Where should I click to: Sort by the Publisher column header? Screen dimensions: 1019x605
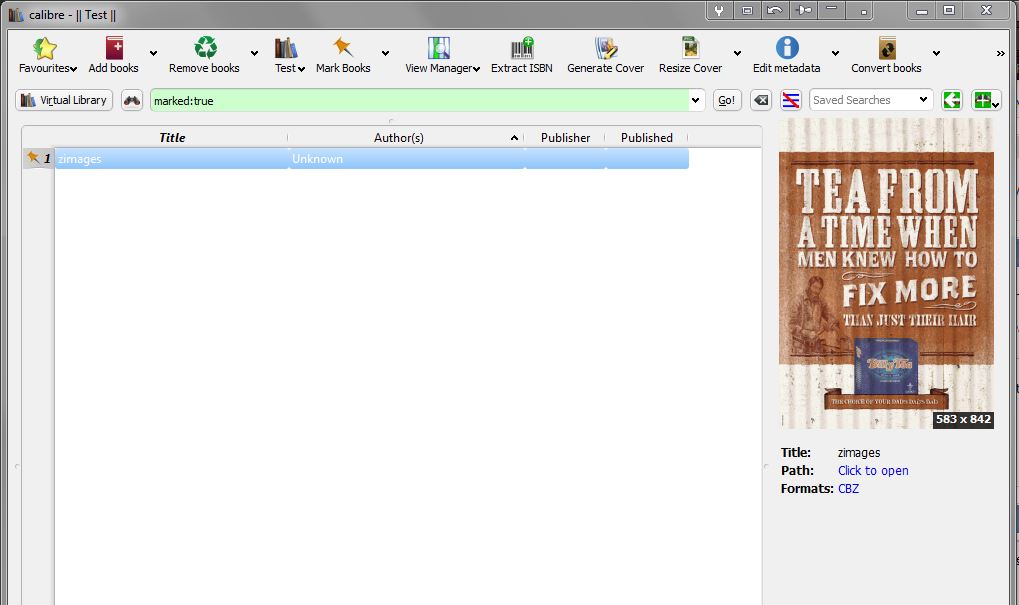pyautogui.click(x=565, y=137)
